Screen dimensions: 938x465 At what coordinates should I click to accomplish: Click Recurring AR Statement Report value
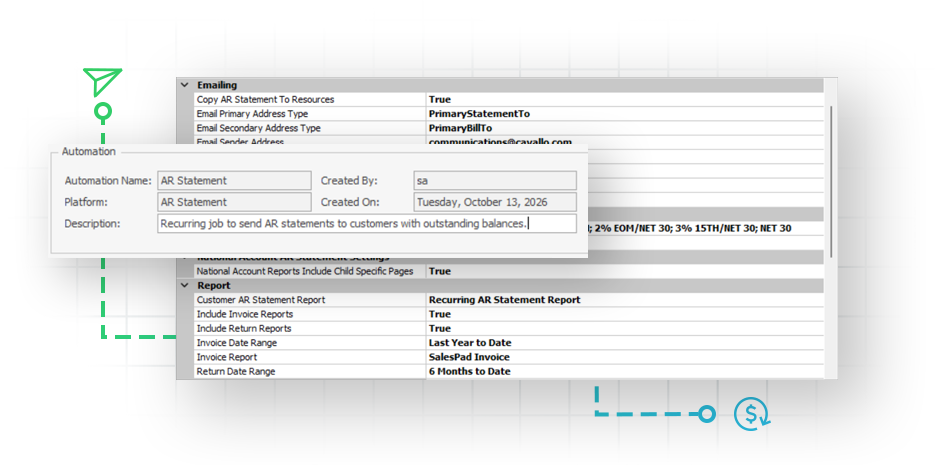tap(504, 300)
